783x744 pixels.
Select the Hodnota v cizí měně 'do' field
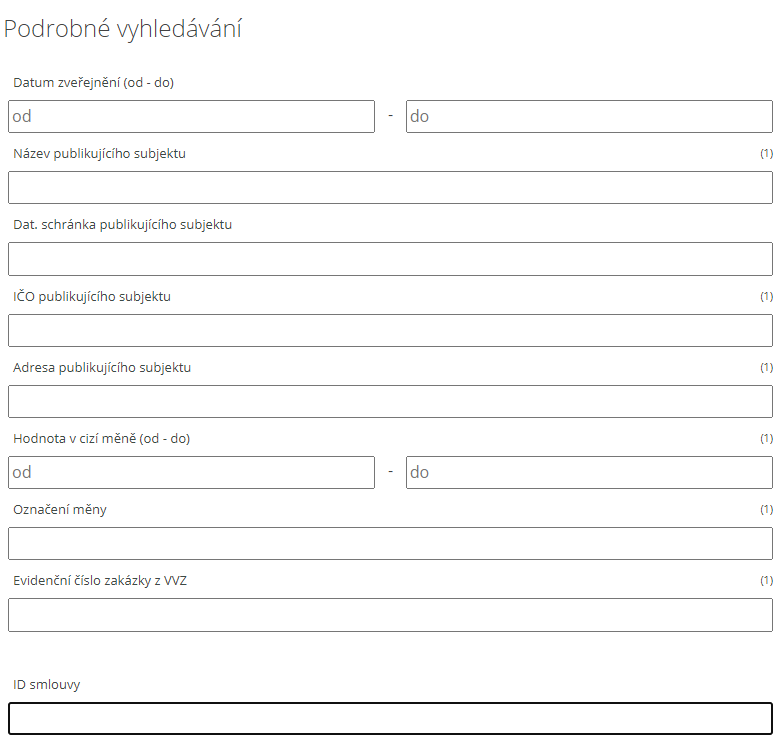point(589,472)
